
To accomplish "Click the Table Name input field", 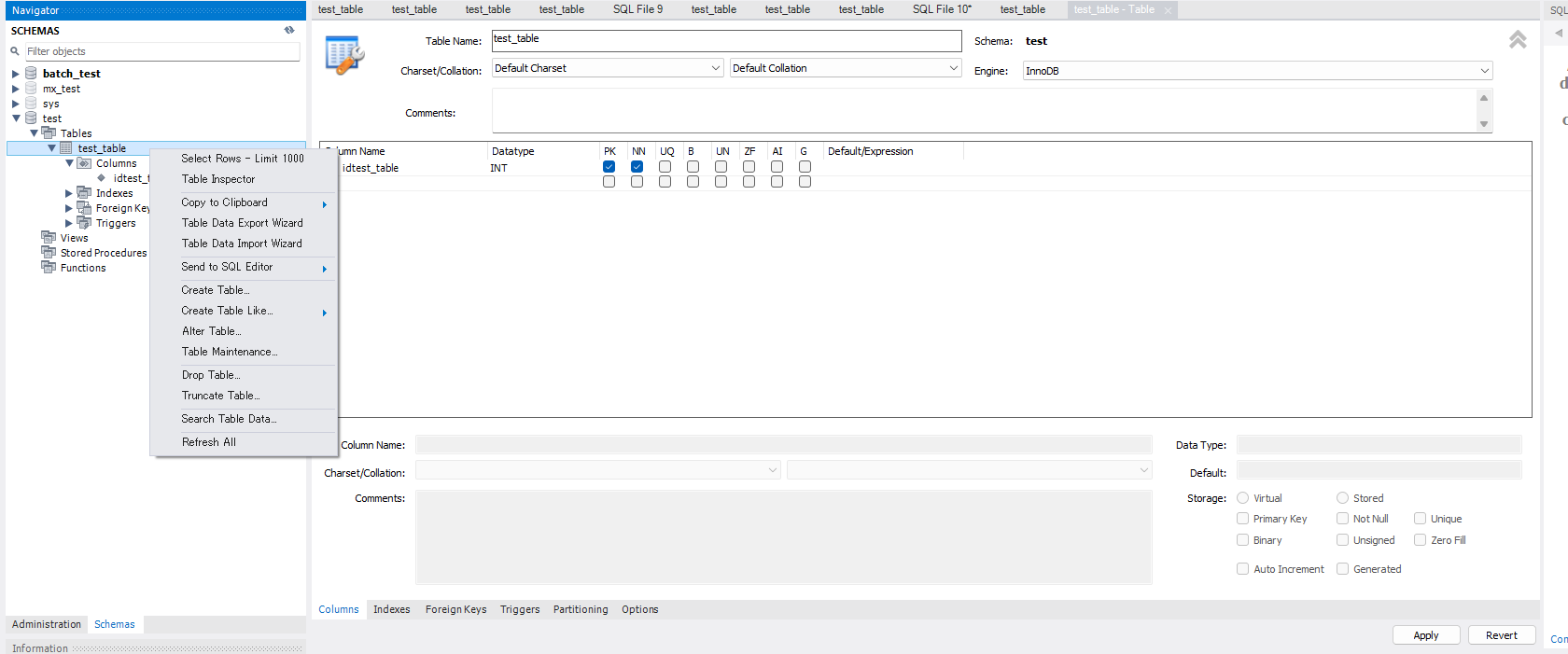I will pos(726,41).
